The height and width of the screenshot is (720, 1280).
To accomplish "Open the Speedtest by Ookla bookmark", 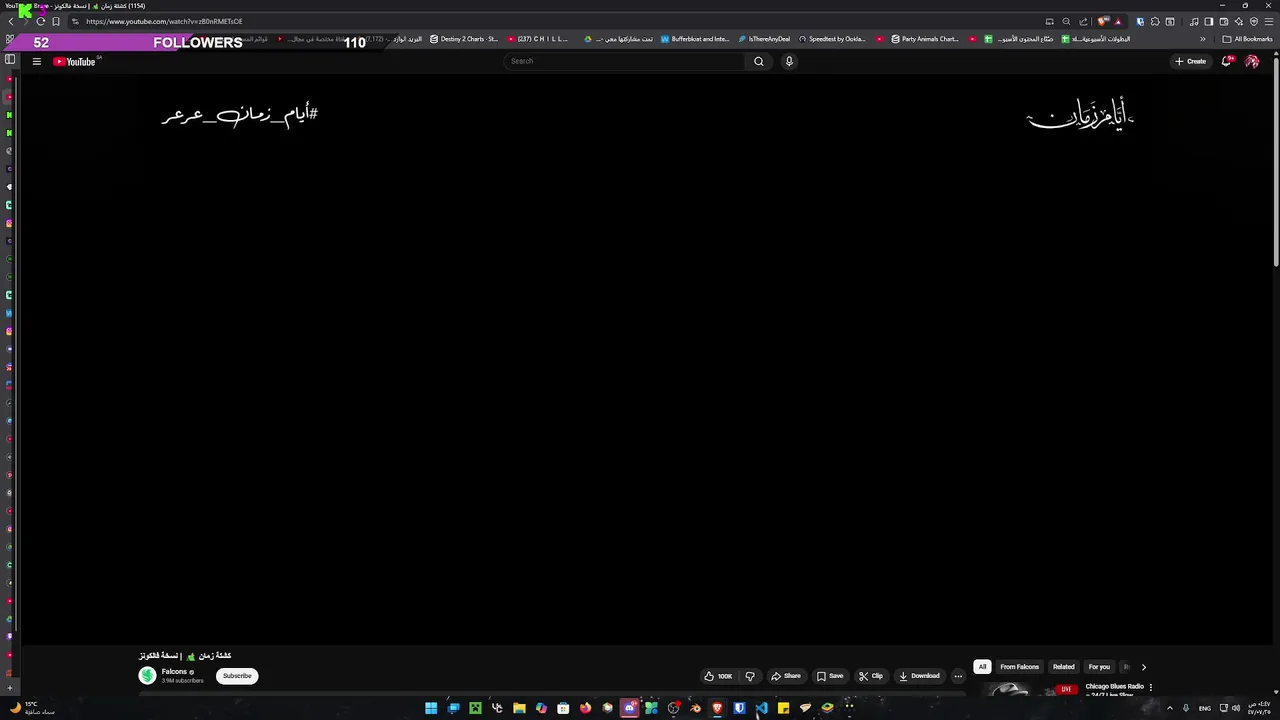I will click(x=832, y=39).
